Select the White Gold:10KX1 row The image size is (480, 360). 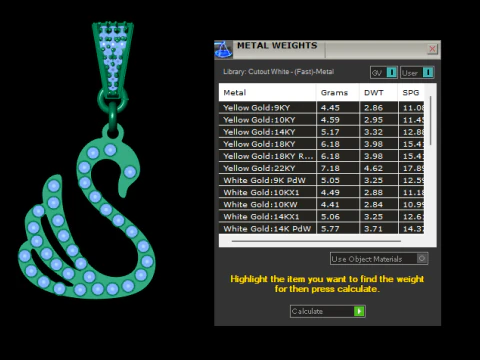(322, 192)
